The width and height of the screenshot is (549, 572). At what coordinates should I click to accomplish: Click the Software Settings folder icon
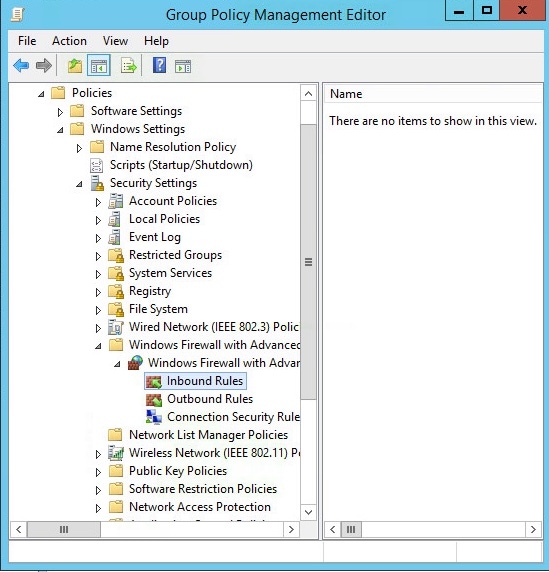pos(77,111)
